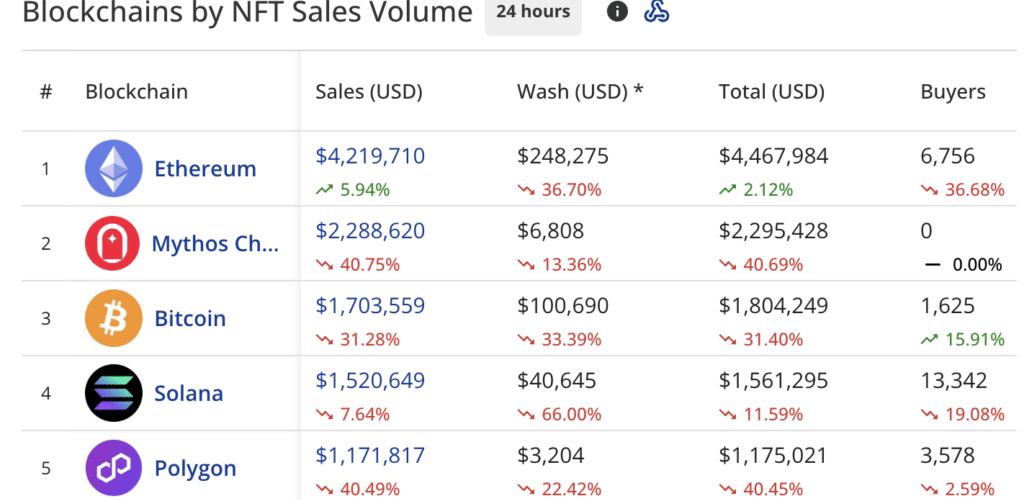Click Ethereum sales value $4,219,710
Viewport: 1024px width, 500px height.
coord(370,156)
